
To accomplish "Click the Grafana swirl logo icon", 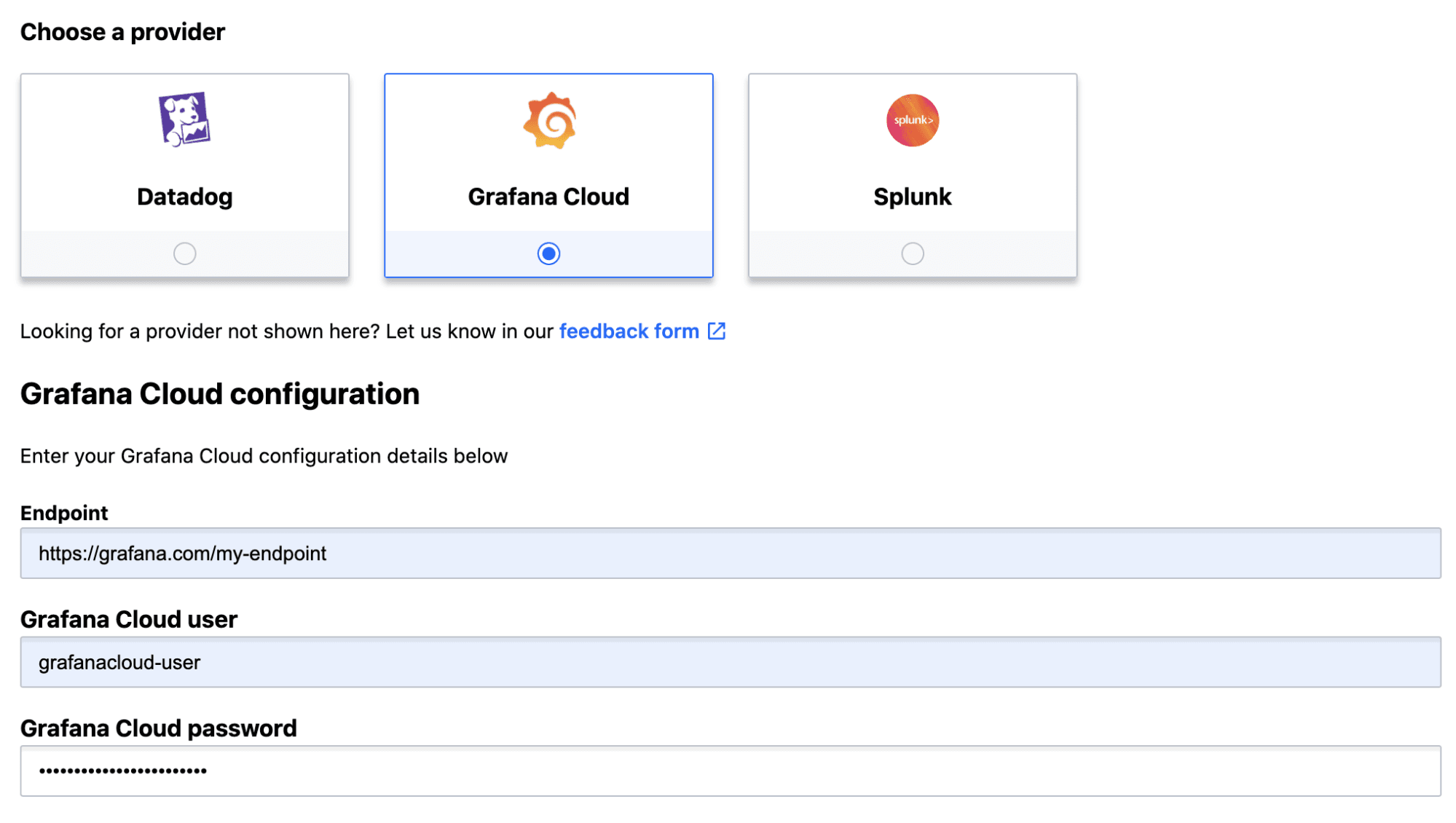I will [x=549, y=120].
